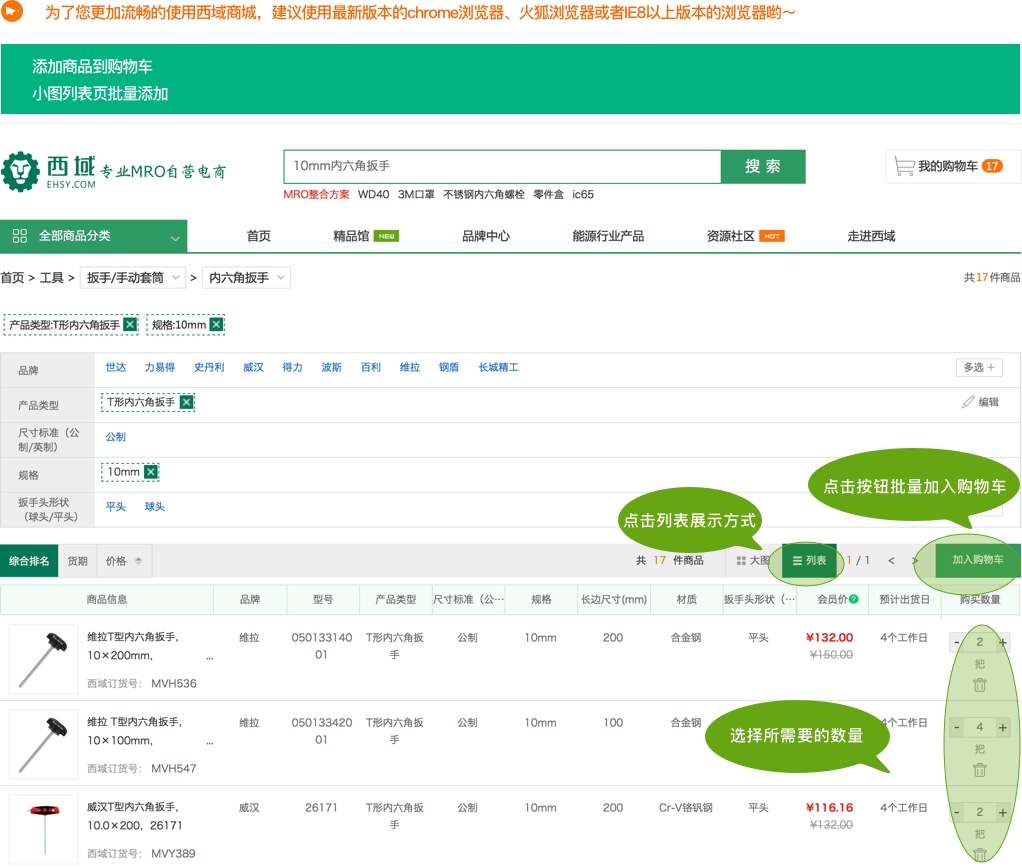Image resolution: width=1022 pixels, height=868 pixels.
Task: Open the 品牌中心 navigation tab
Action: tap(486, 237)
